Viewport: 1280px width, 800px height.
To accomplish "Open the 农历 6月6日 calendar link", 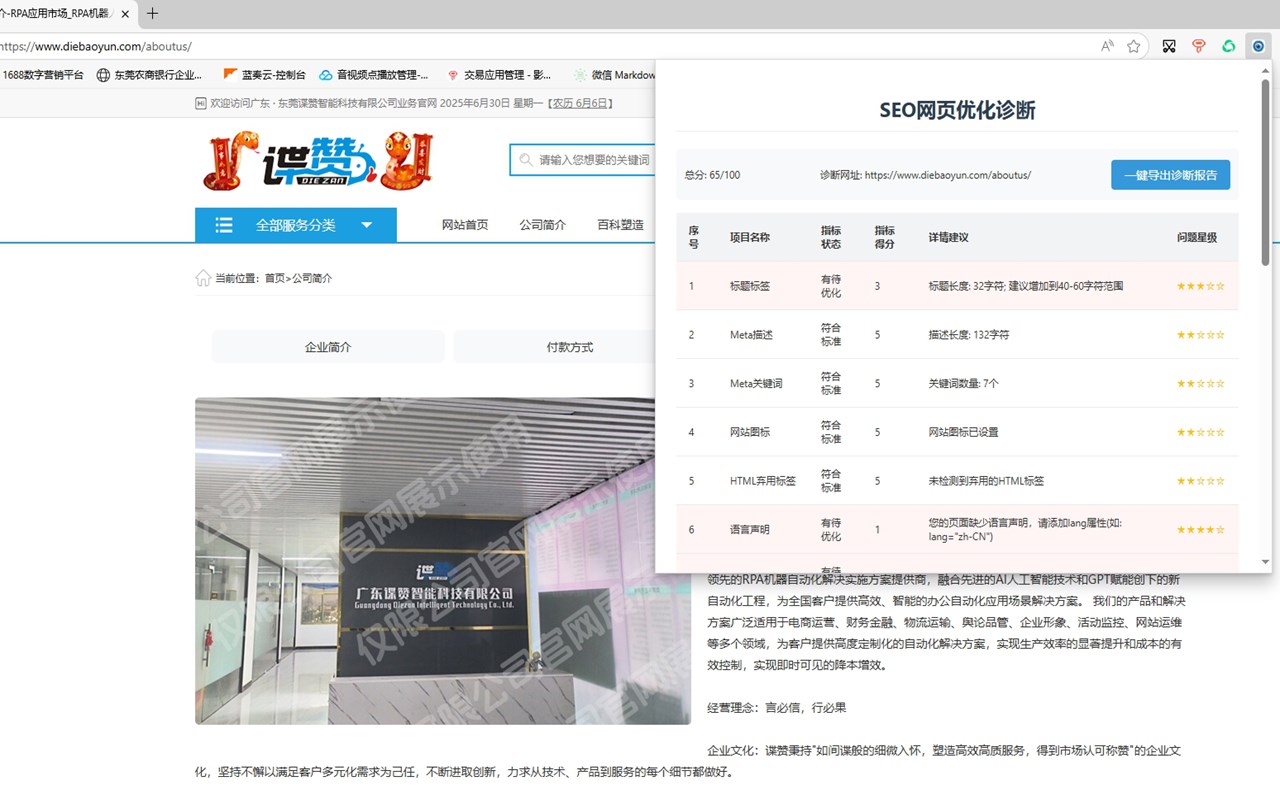I will 581,103.
